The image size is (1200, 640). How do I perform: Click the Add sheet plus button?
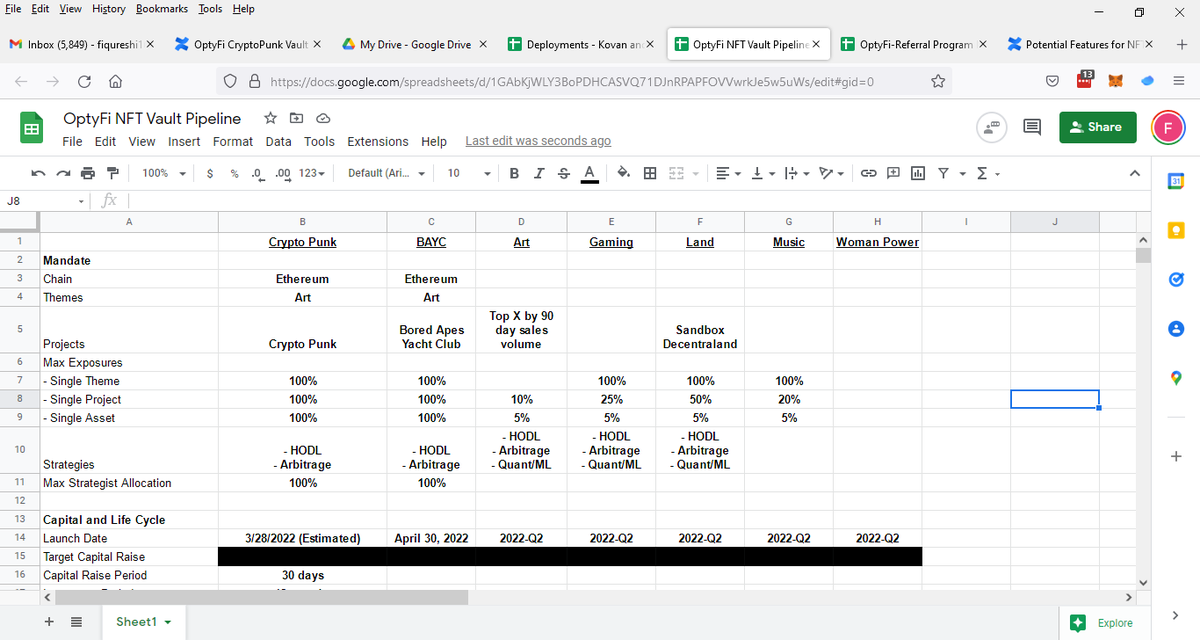pyautogui.click(x=49, y=622)
